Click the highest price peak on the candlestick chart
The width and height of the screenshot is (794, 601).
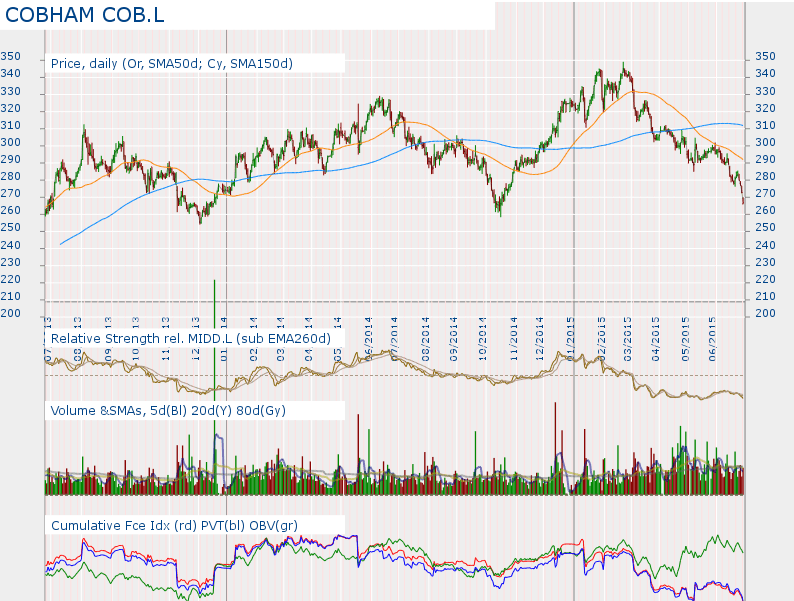click(x=623, y=66)
